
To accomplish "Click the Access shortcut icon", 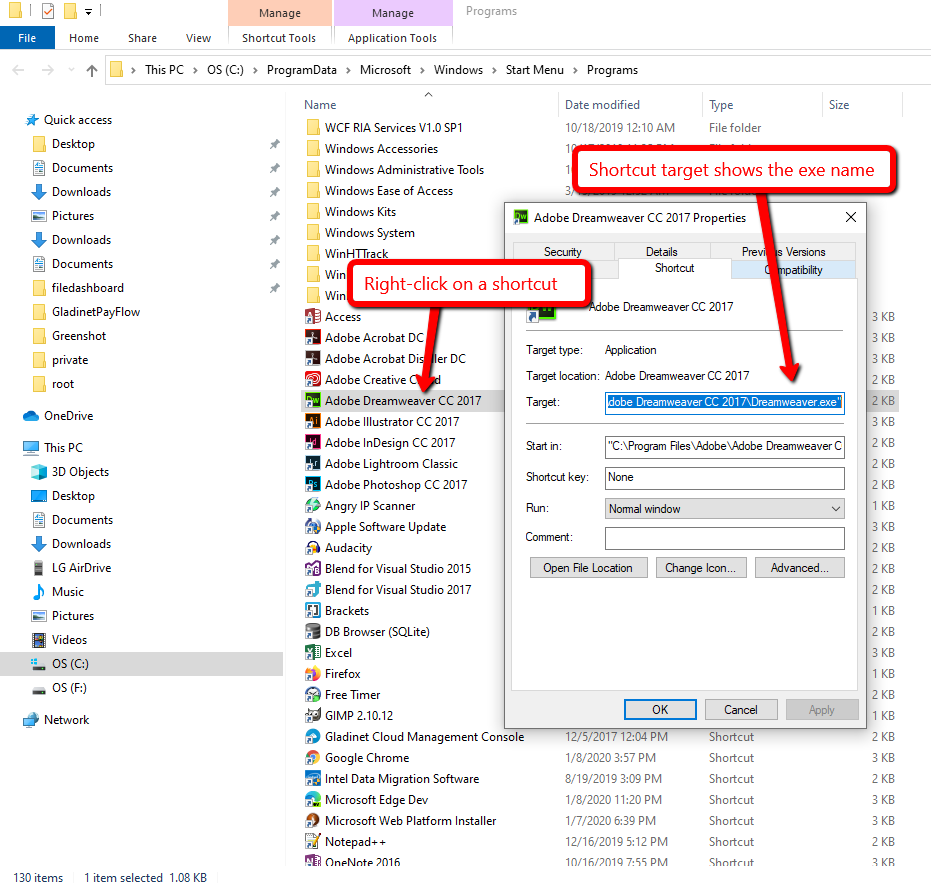I will click(313, 317).
